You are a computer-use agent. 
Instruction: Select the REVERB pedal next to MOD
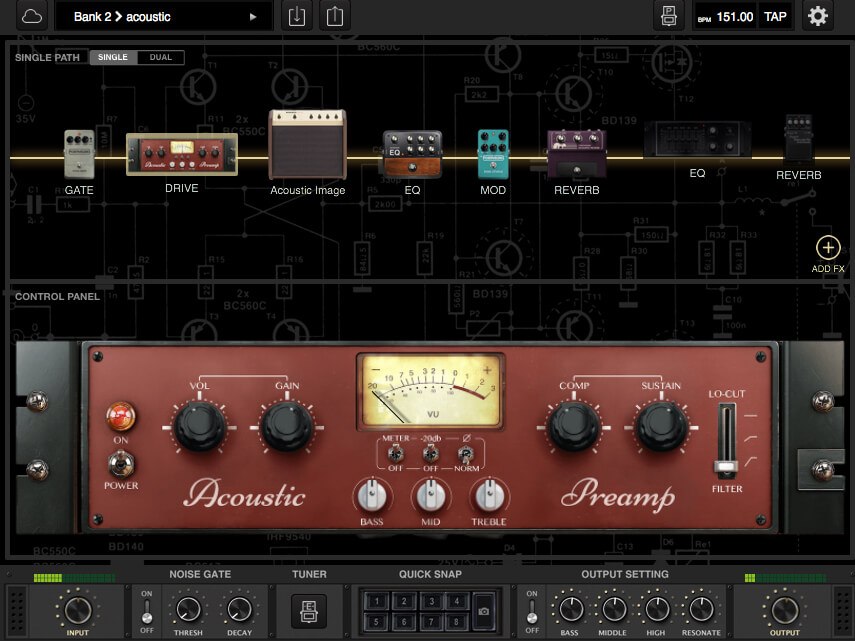(576, 153)
